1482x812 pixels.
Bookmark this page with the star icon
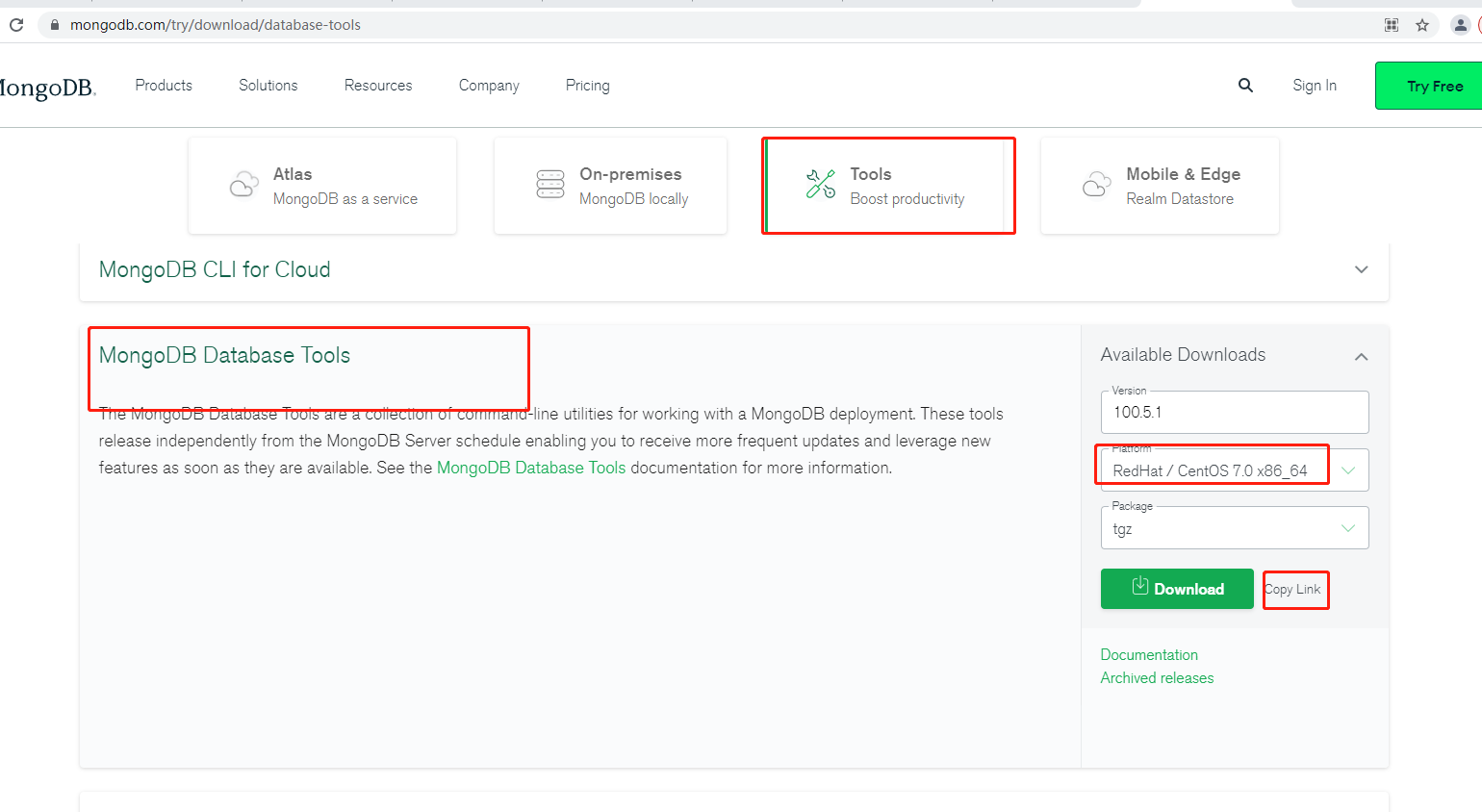click(1422, 25)
